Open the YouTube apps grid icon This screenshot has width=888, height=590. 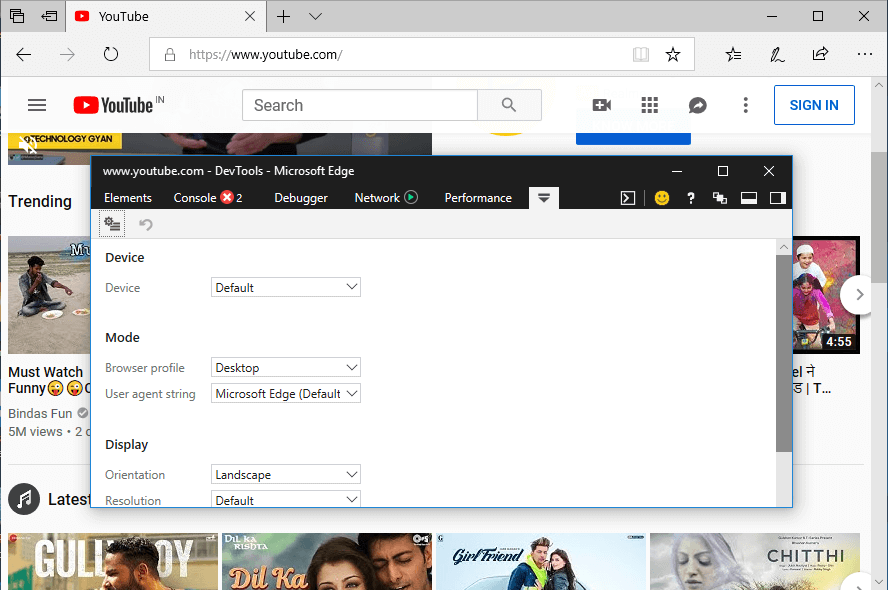click(x=650, y=105)
